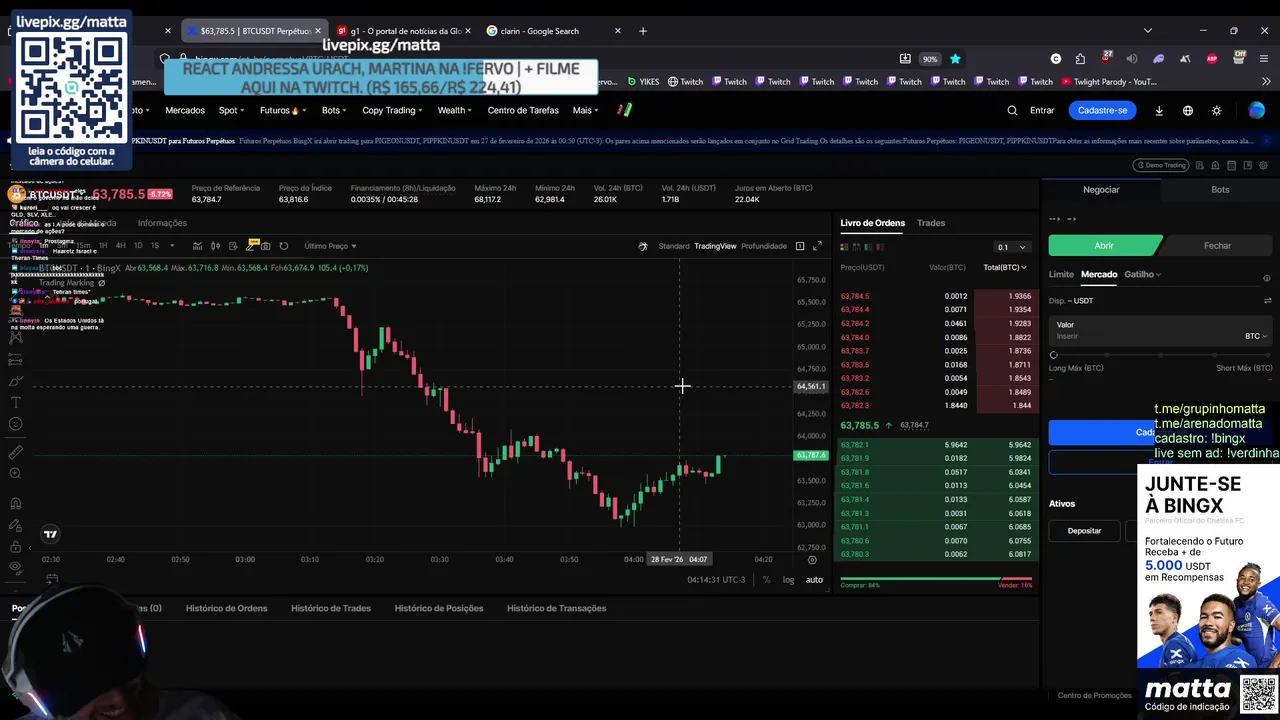Toggle hide all drawings eye icon
This screenshot has height=720, width=1280.
(x=15, y=567)
